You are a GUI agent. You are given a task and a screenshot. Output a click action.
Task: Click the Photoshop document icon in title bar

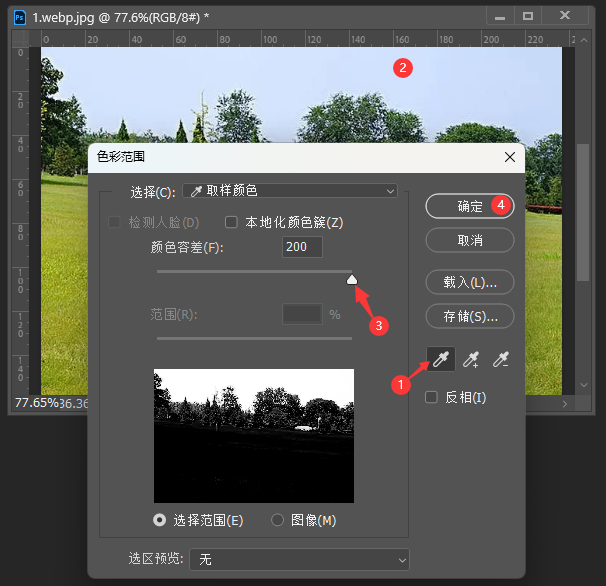20,17
